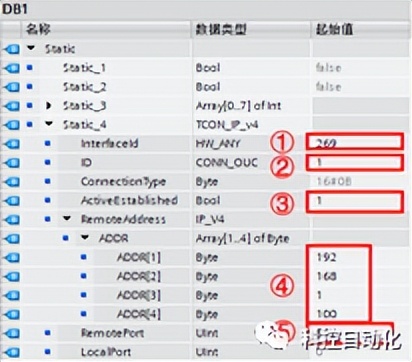Click the row icon beside ADDR[1]
Screen dimensions: 412x362
tap(11, 257)
